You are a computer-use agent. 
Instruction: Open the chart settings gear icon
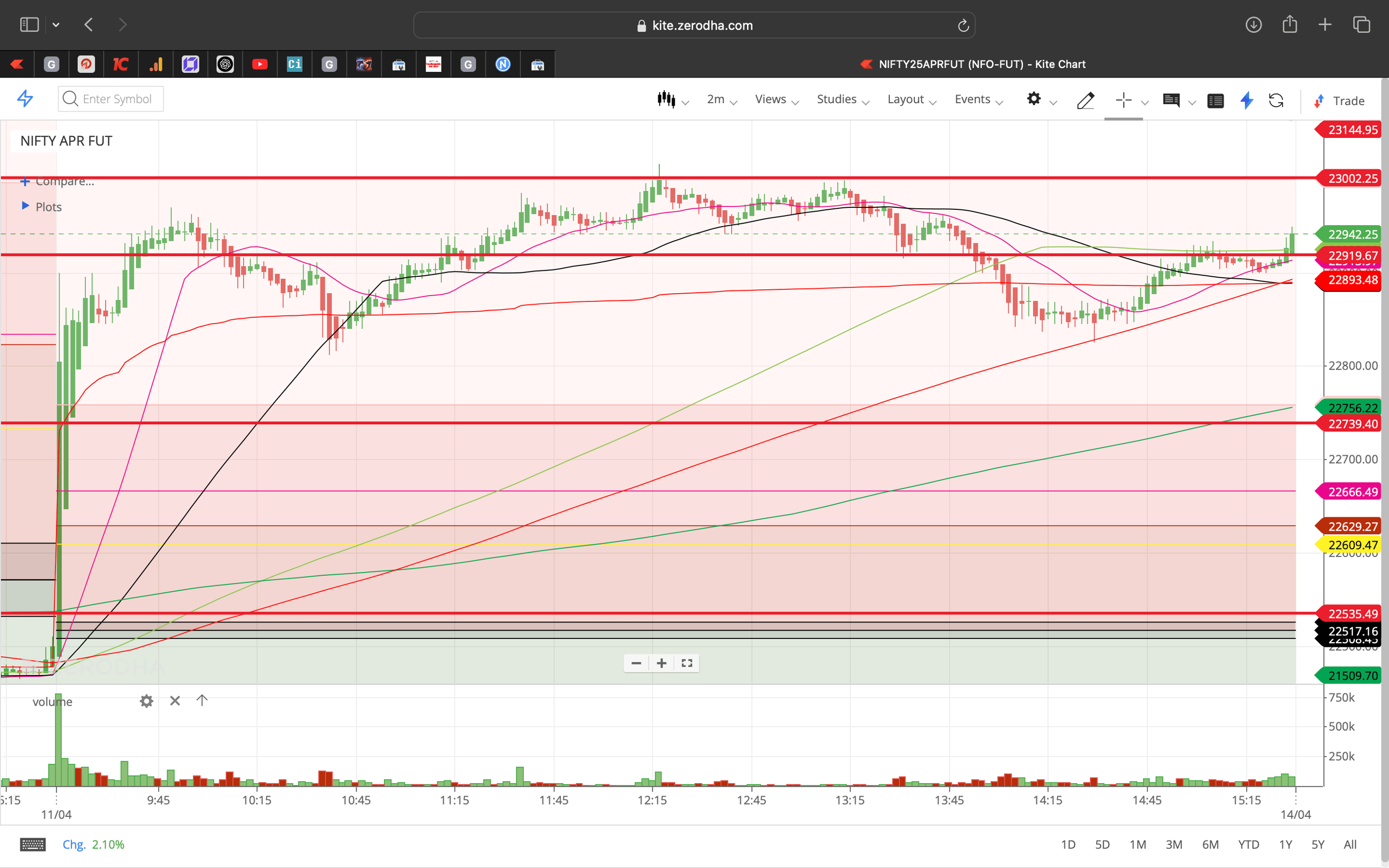pyautogui.click(x=1034, y=99)
